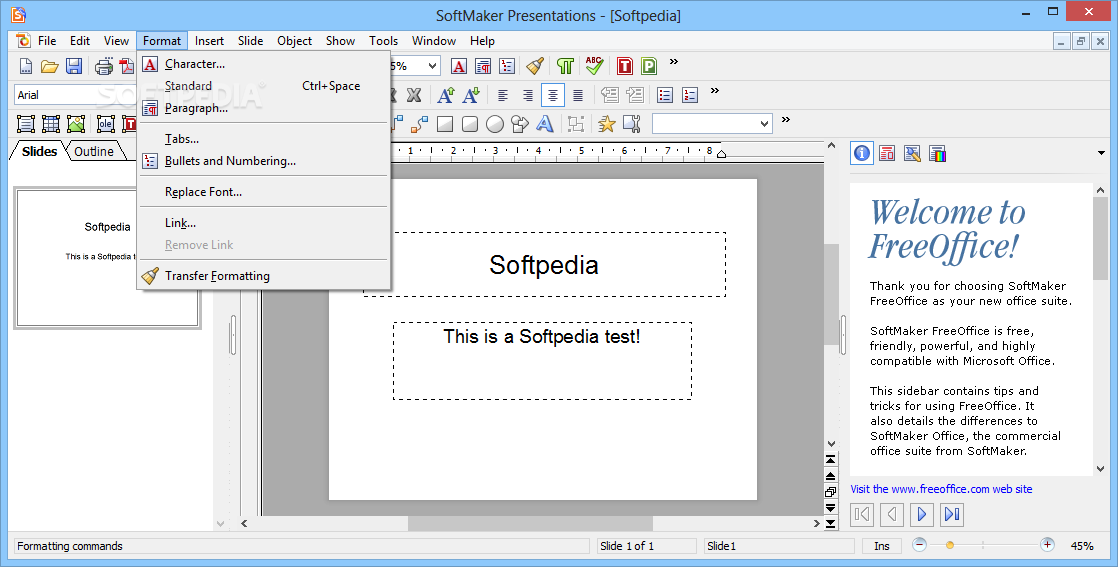Visit the www.freeoffice.com web site link
Screen dimensions: 1118x567
(941, 489)
